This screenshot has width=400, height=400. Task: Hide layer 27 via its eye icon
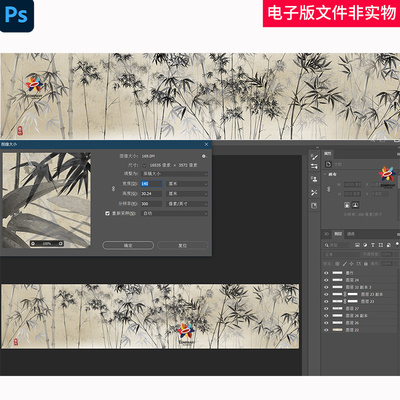point(326,309)
